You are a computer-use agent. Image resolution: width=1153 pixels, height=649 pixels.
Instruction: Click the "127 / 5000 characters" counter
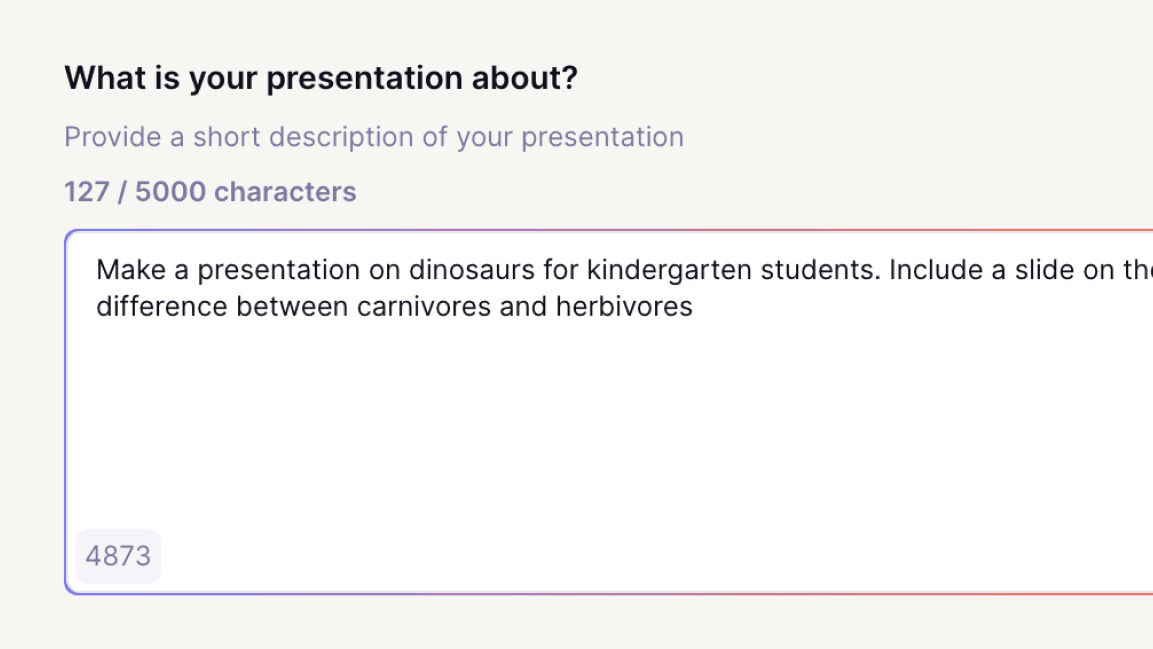click(210, 191)
